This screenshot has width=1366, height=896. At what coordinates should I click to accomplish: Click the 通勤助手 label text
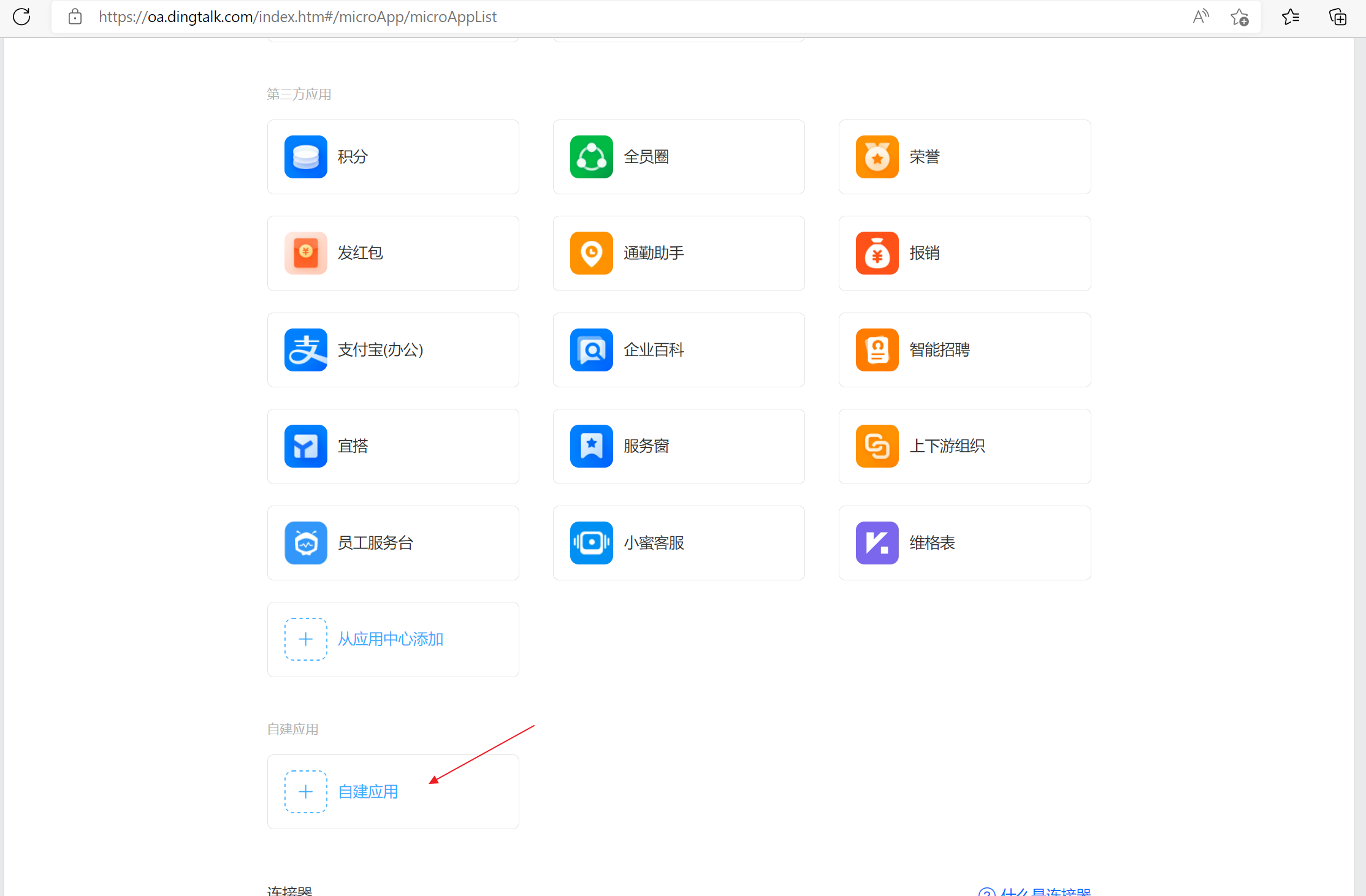click(654, 253)
